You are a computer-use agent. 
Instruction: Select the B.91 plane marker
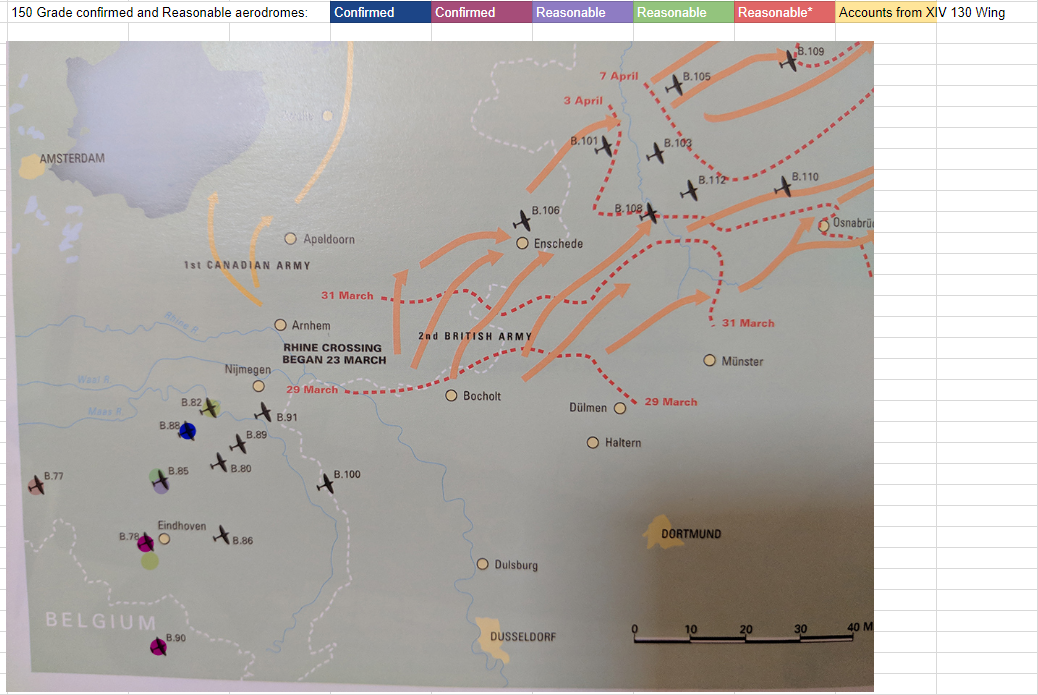coord(263,412)
